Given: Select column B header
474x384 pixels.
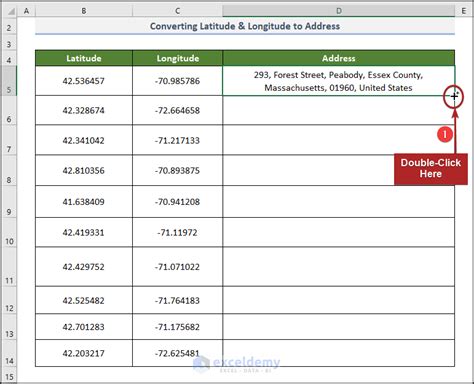Looking at the screenshot, I should 84,11.
